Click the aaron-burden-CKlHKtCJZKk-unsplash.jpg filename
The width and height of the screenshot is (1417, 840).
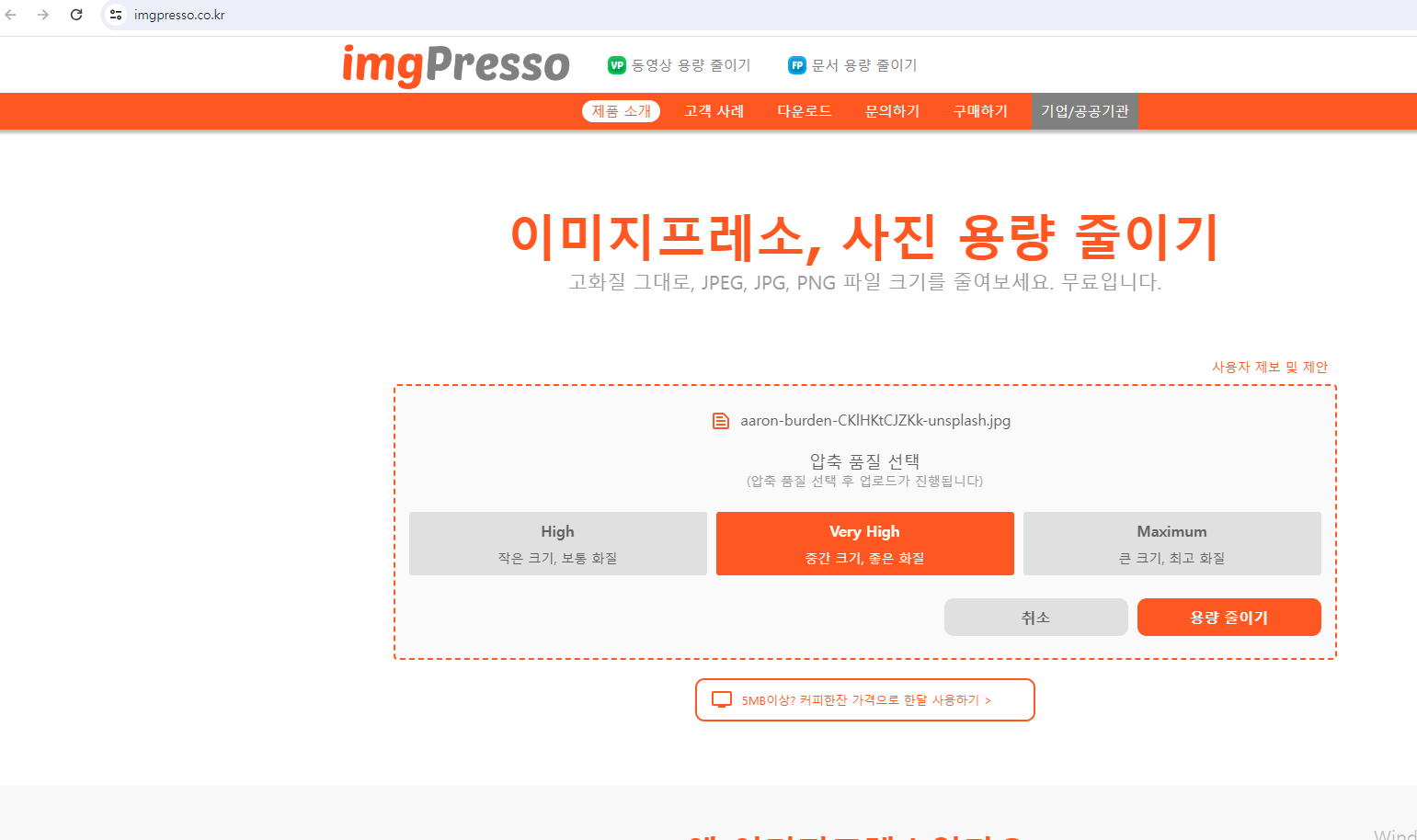[x=875, y=421]
